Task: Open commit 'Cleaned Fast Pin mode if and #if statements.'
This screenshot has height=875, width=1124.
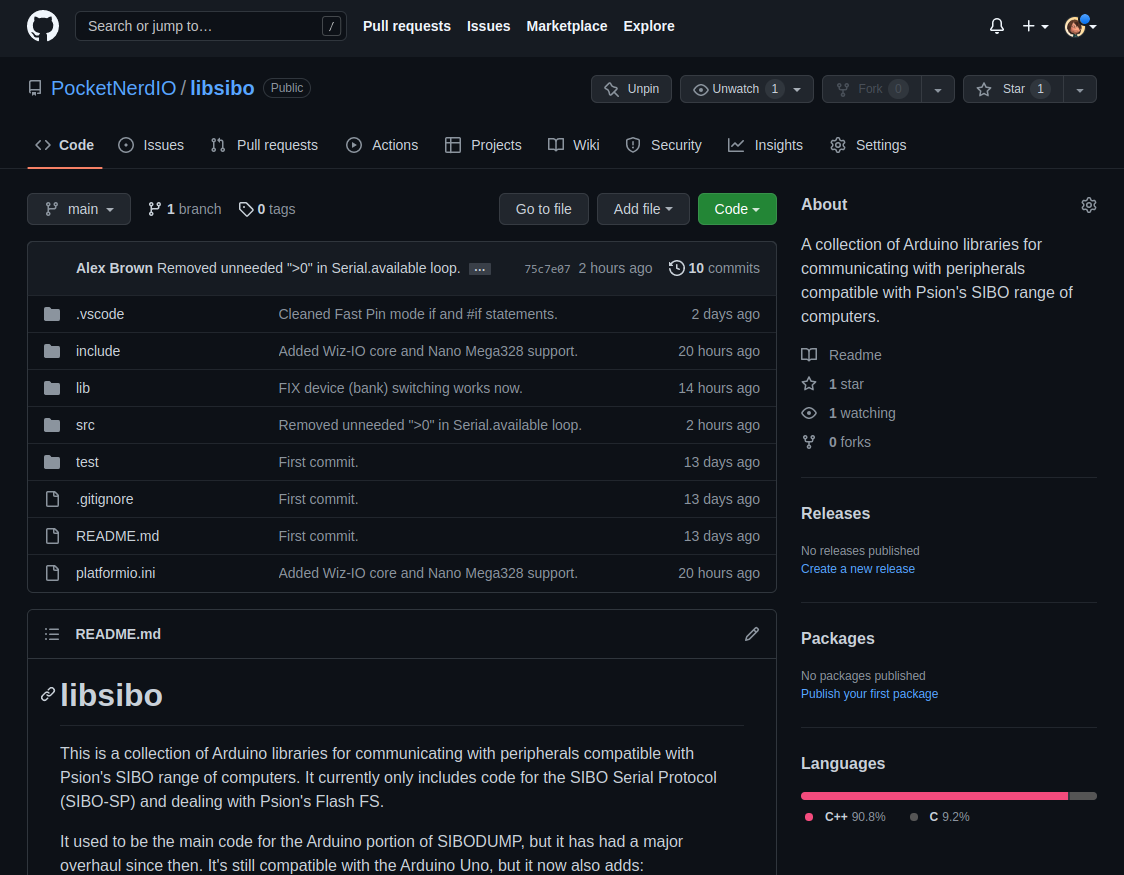Action: 417,315
